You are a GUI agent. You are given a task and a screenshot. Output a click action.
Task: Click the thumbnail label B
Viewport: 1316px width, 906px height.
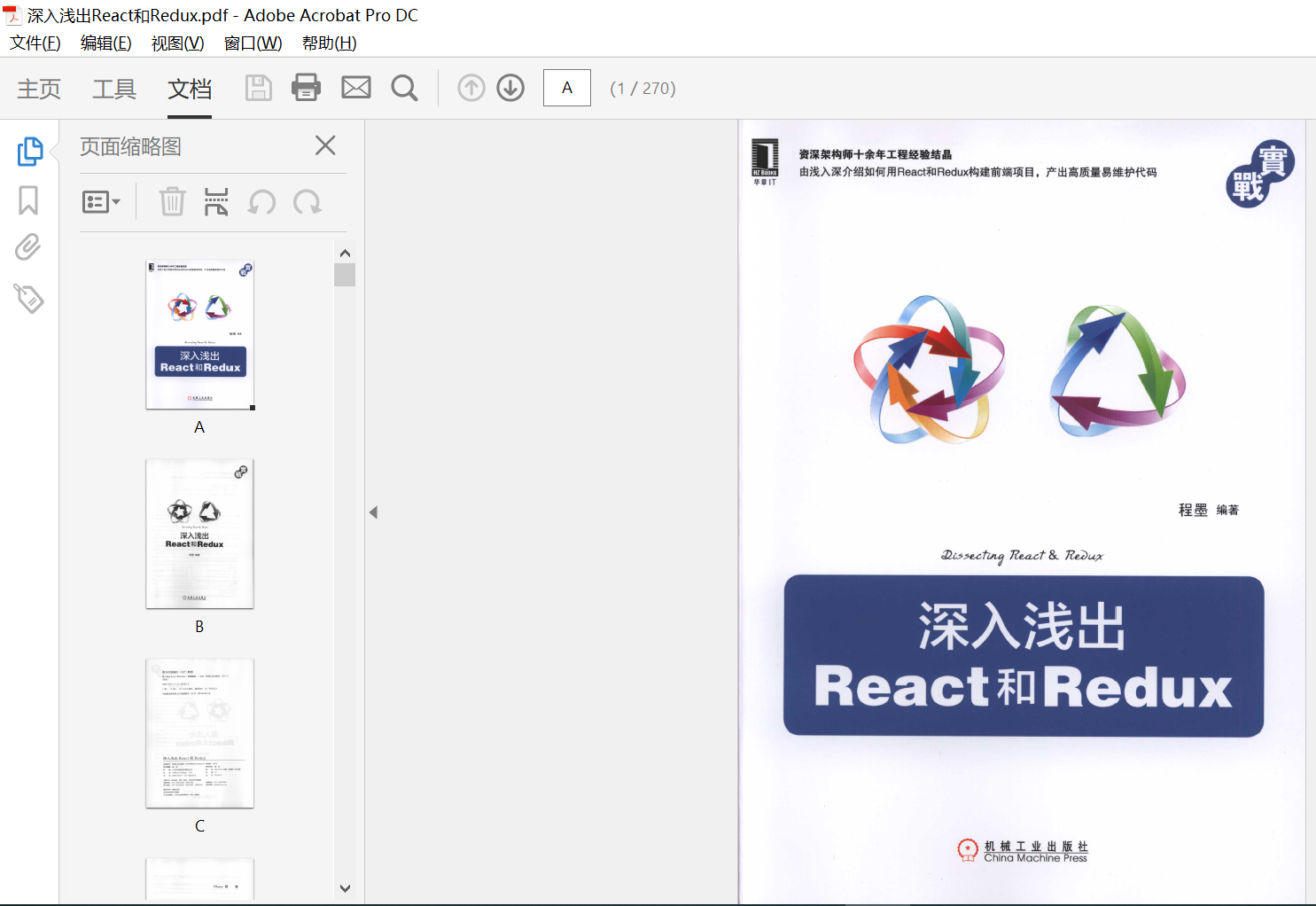pyautogui.click(x=199, y=627)
